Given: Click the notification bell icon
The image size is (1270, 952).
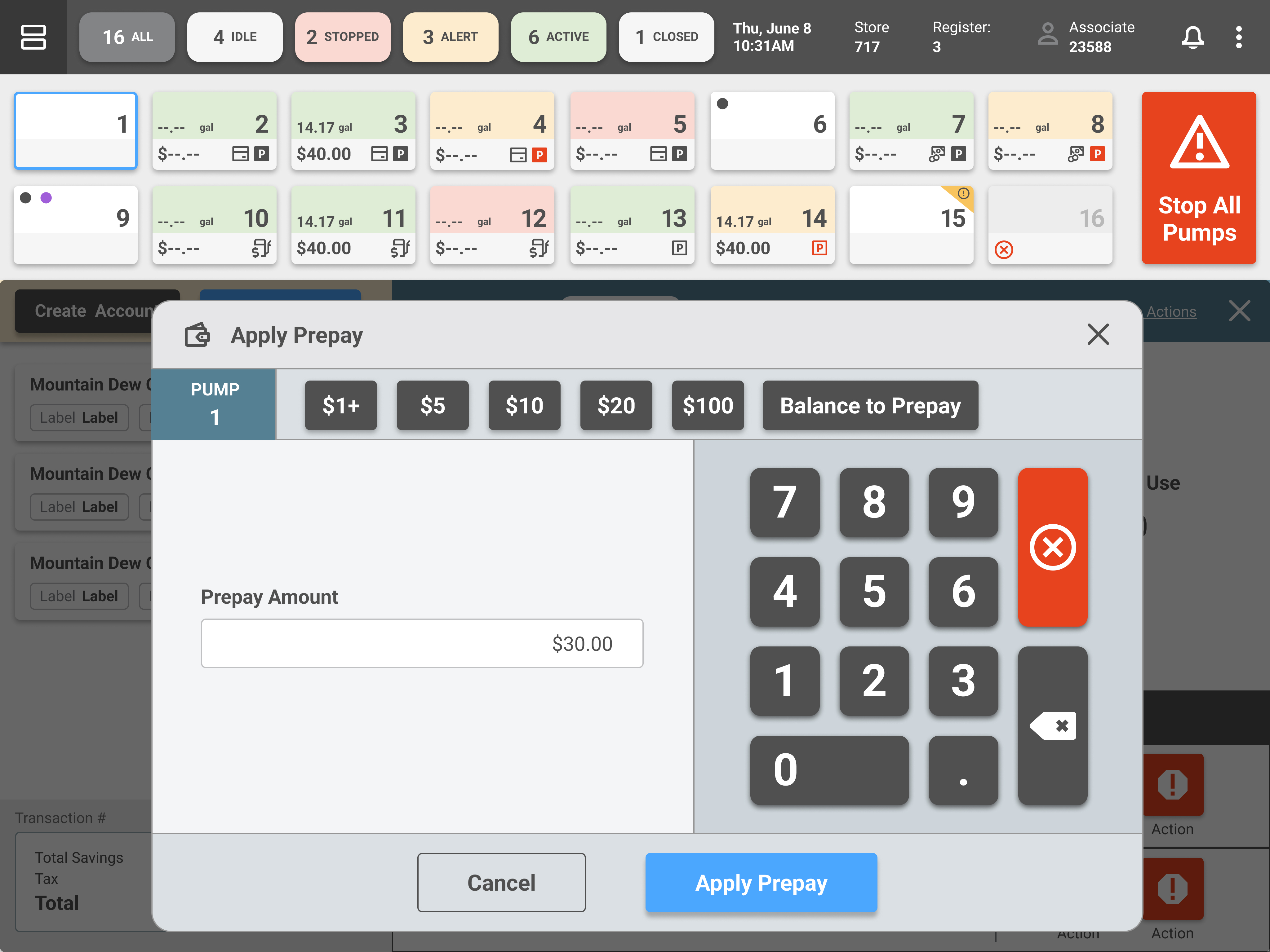Looking at the screenshot, I should click(x=1192, y=37).
